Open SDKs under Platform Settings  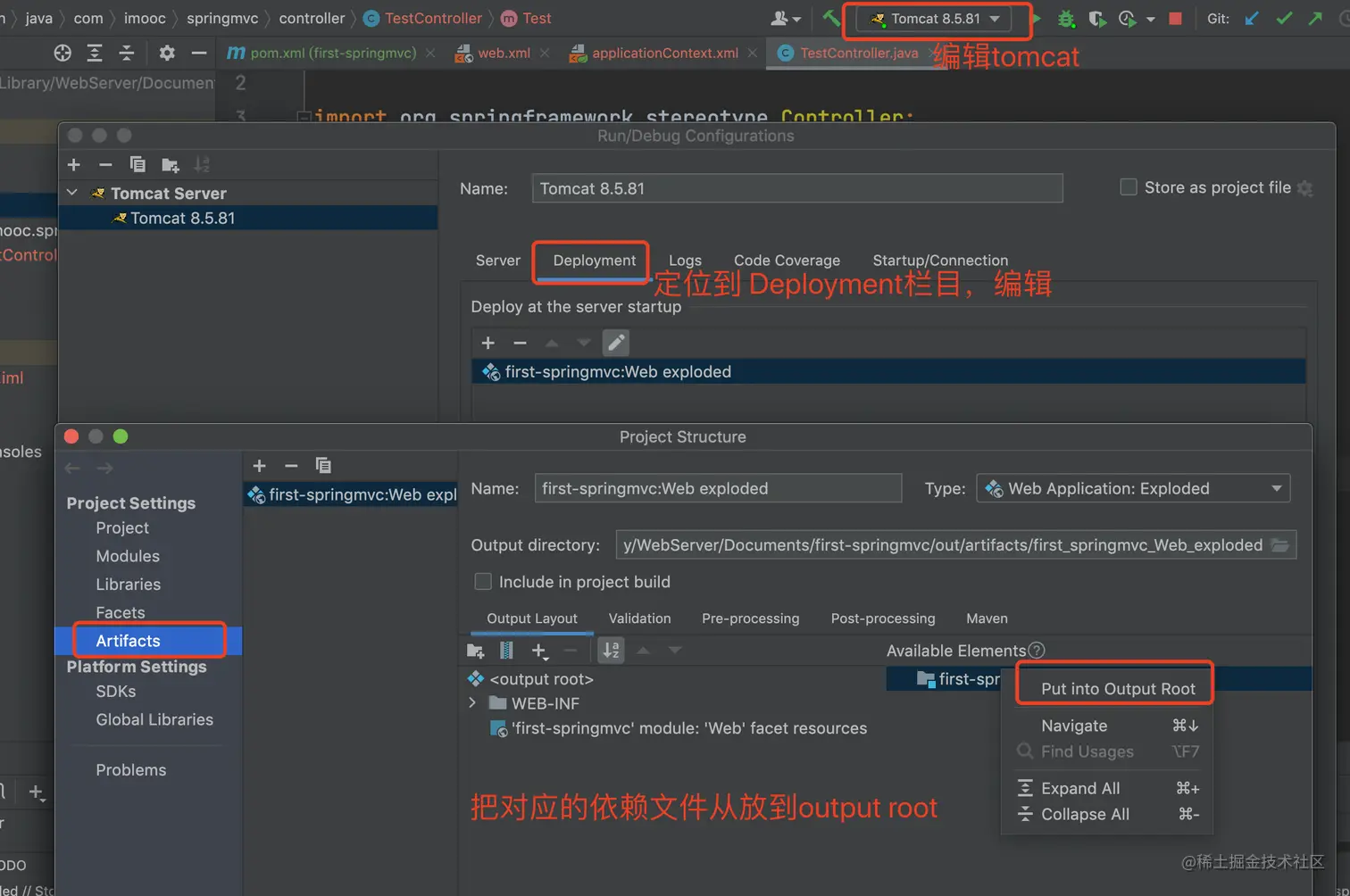pos(116,692)
